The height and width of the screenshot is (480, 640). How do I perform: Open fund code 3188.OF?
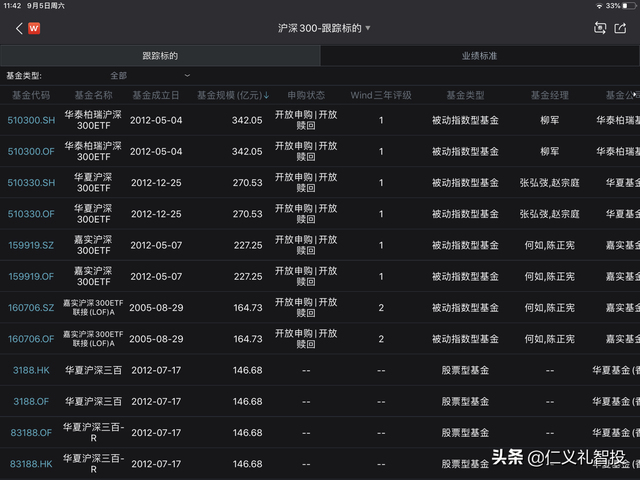tap(31, 401)
